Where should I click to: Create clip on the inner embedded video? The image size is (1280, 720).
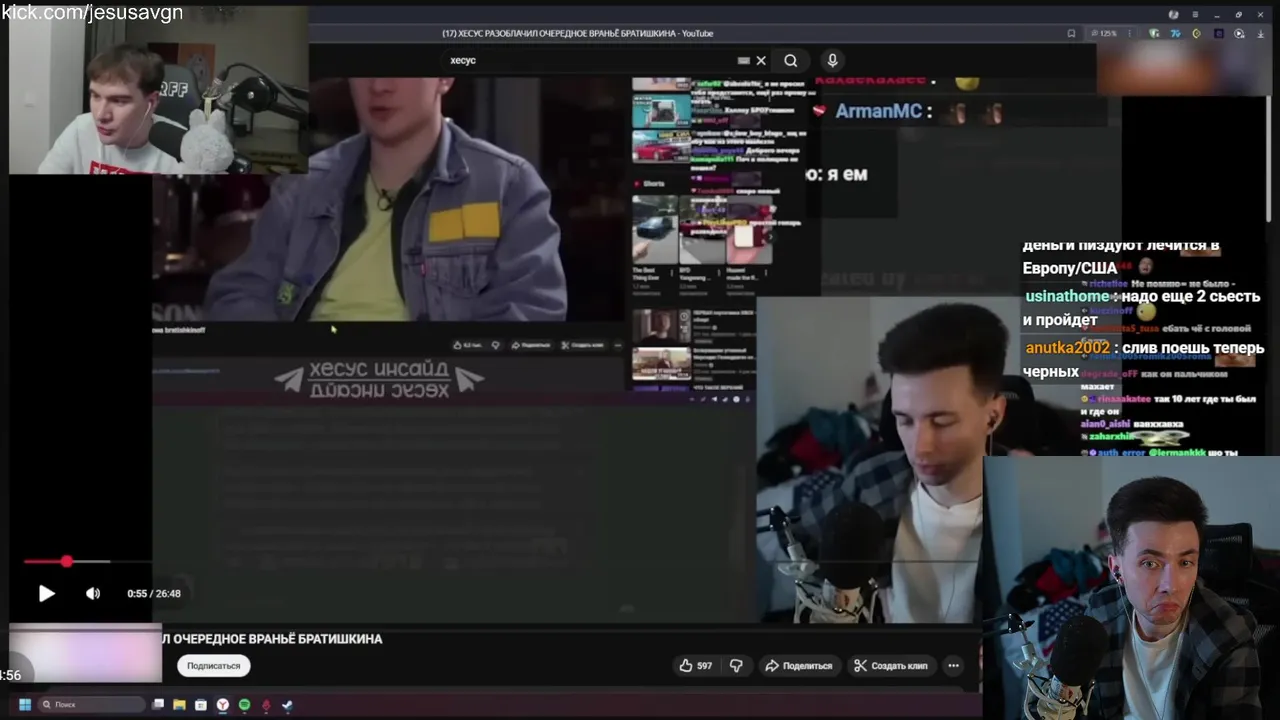pyautogui.click(x=583, y=345)
